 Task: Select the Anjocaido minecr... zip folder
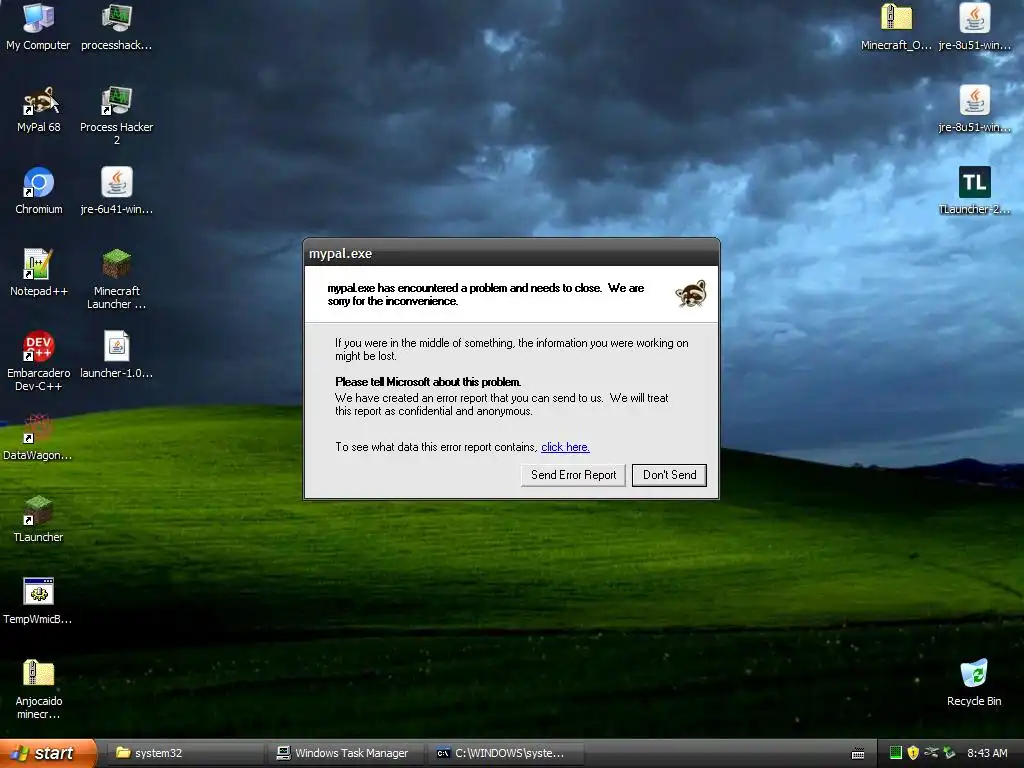pyautogui.click(x=39, y=690)
